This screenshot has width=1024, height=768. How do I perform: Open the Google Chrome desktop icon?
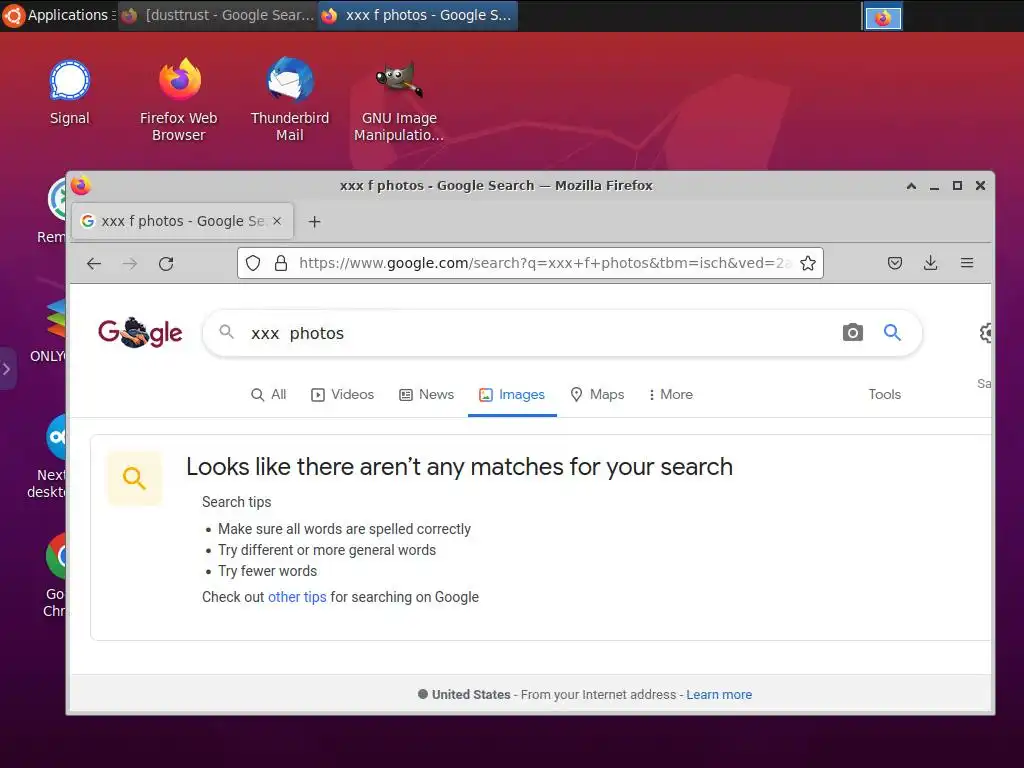click(56, 575)
